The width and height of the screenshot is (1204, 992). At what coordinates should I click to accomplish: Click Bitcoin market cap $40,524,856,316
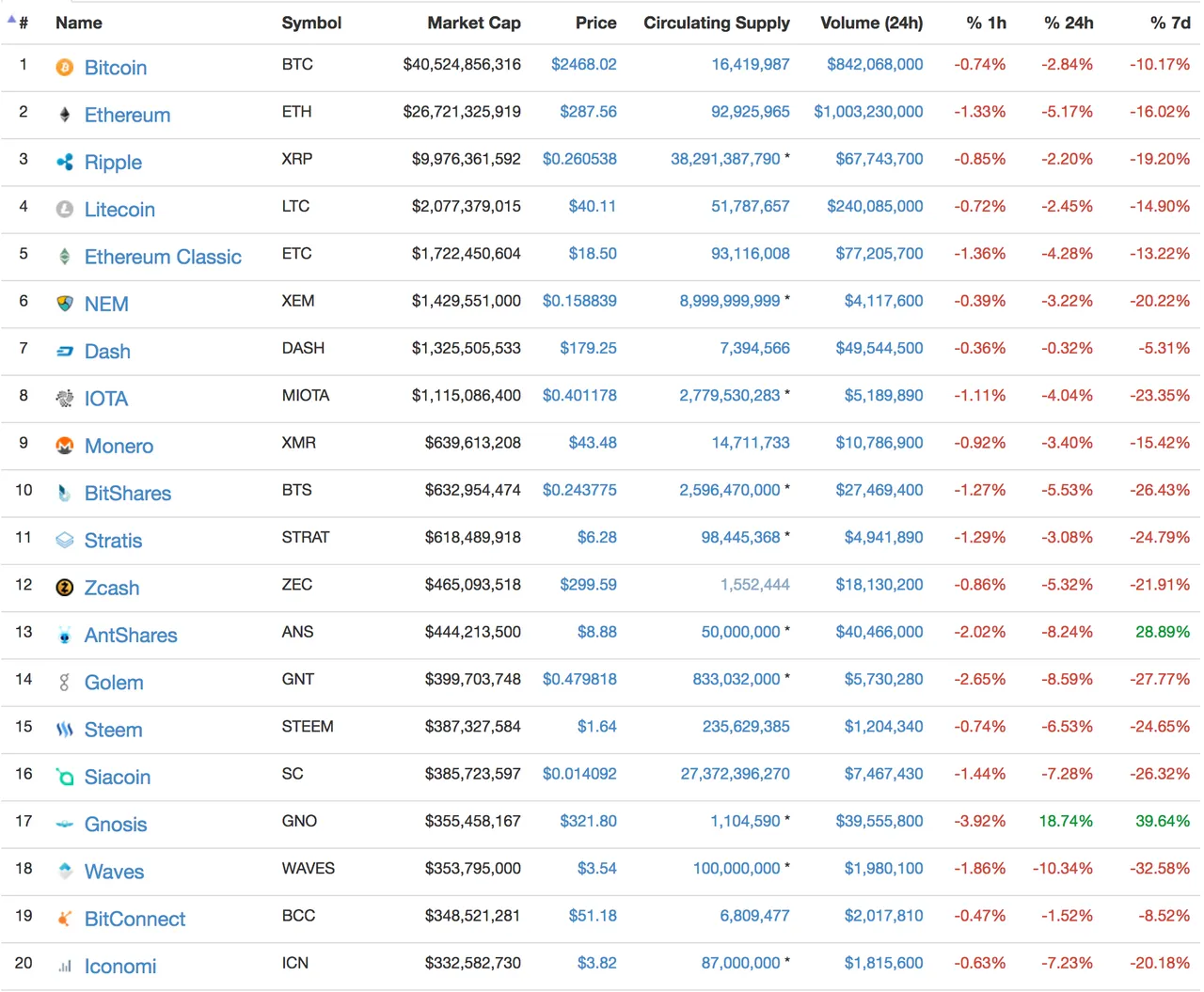click(462, 64)
